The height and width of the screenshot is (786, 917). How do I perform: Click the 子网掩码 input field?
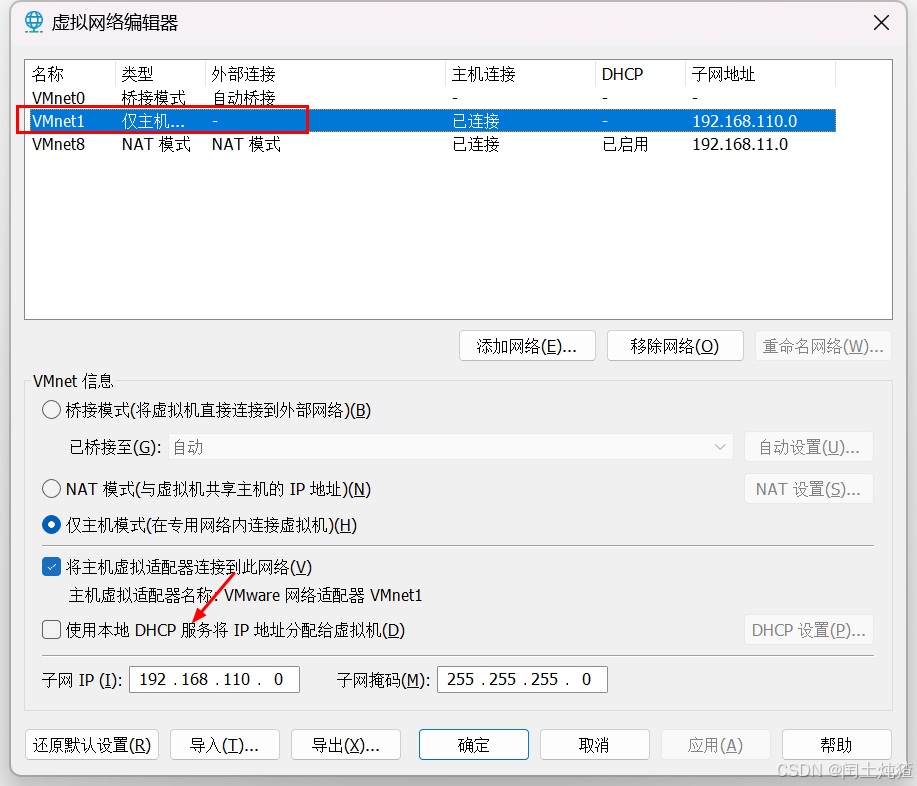coord(522,679)
